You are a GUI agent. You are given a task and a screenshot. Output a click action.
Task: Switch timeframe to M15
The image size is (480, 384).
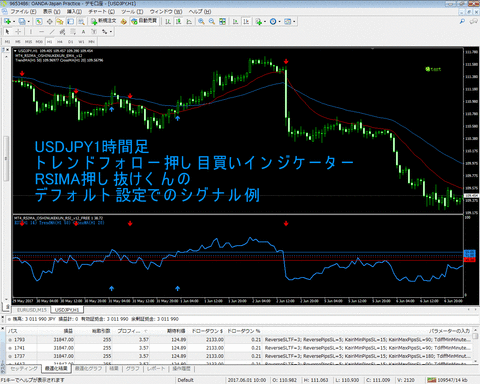point(28,42)
